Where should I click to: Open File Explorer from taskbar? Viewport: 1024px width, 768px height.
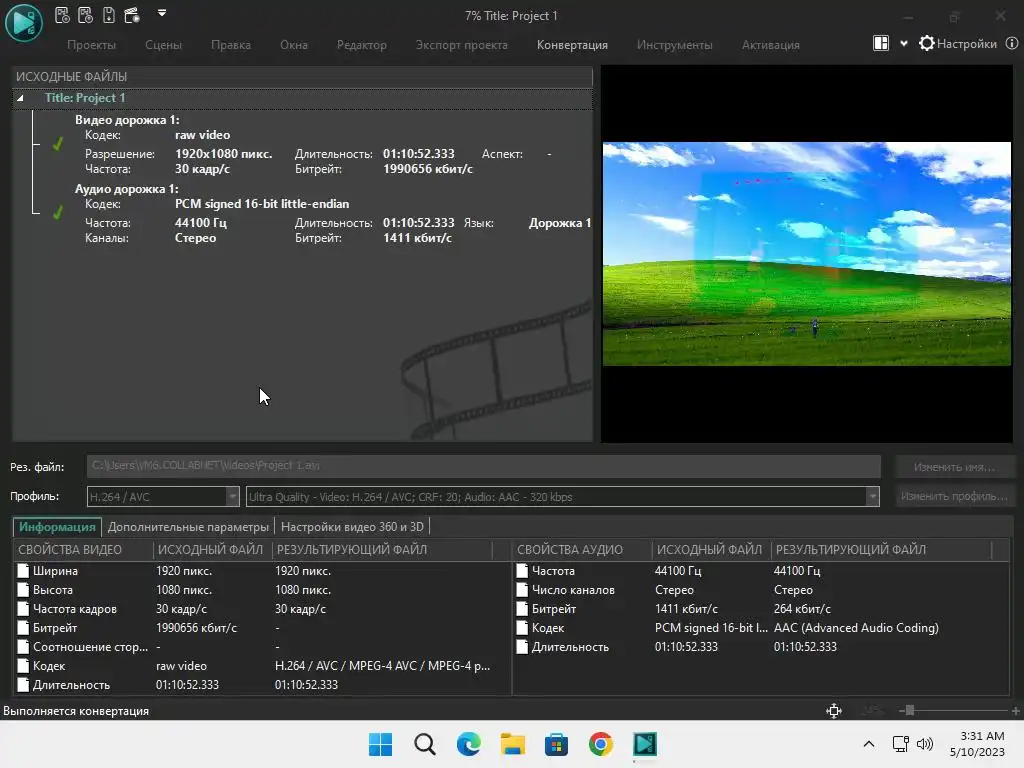pyautogui.click(x=513, y=744)
